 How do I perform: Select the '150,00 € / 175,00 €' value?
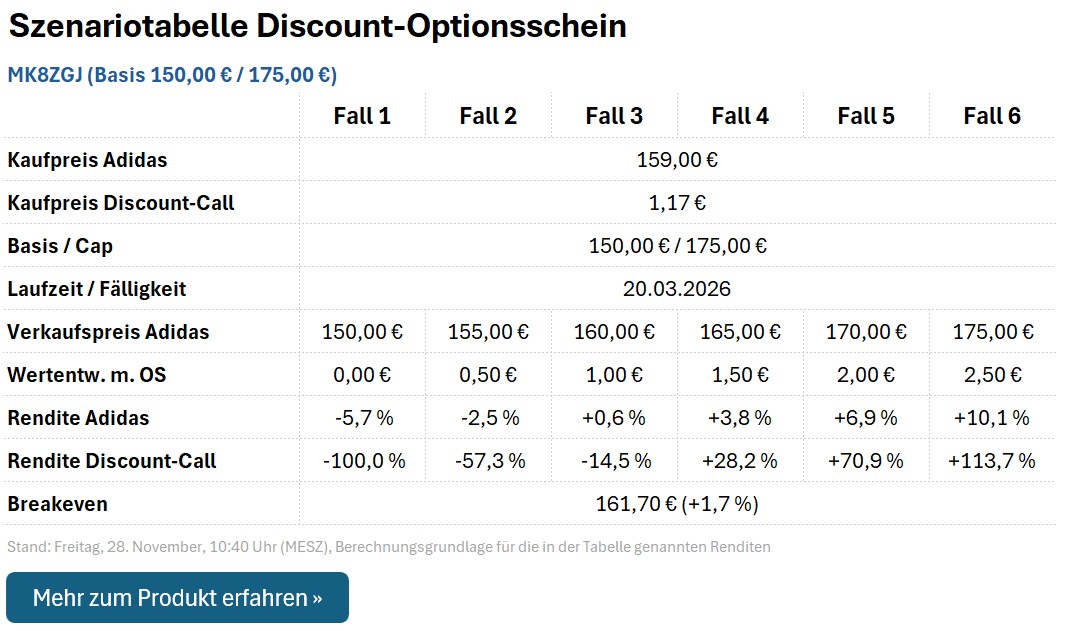point(677,245)
